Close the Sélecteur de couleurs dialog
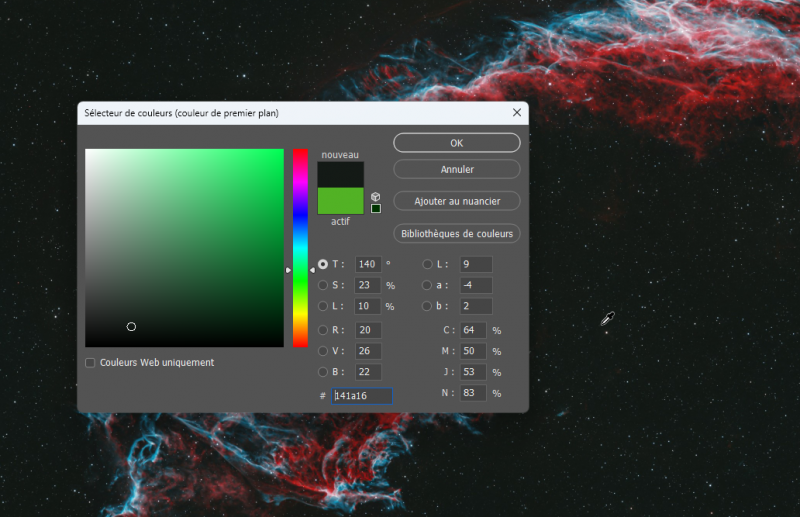 point(517,113)
